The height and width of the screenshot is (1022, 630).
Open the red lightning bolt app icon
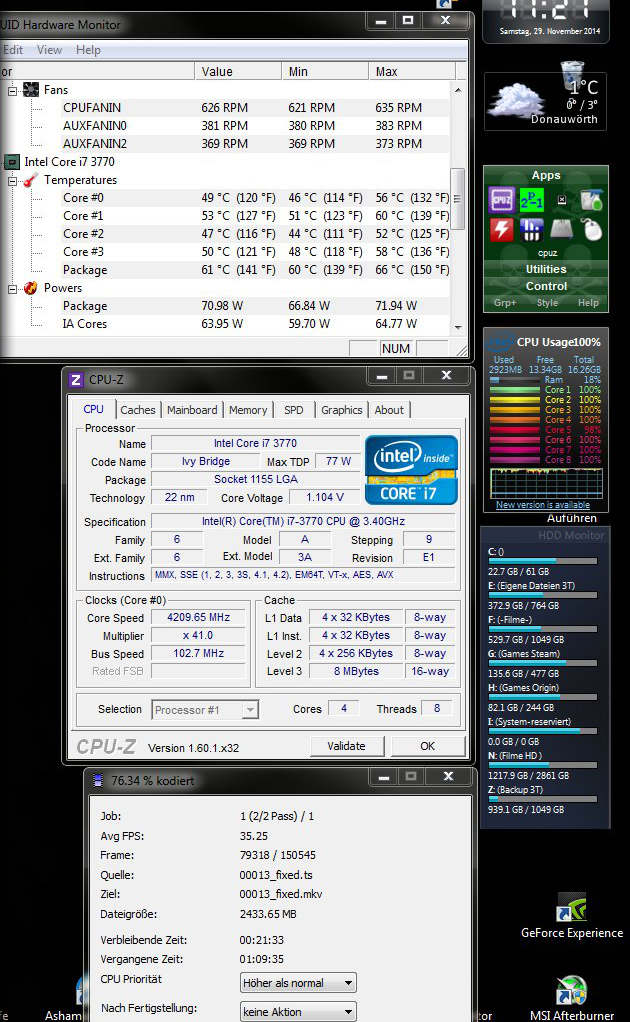pos(502,230)
